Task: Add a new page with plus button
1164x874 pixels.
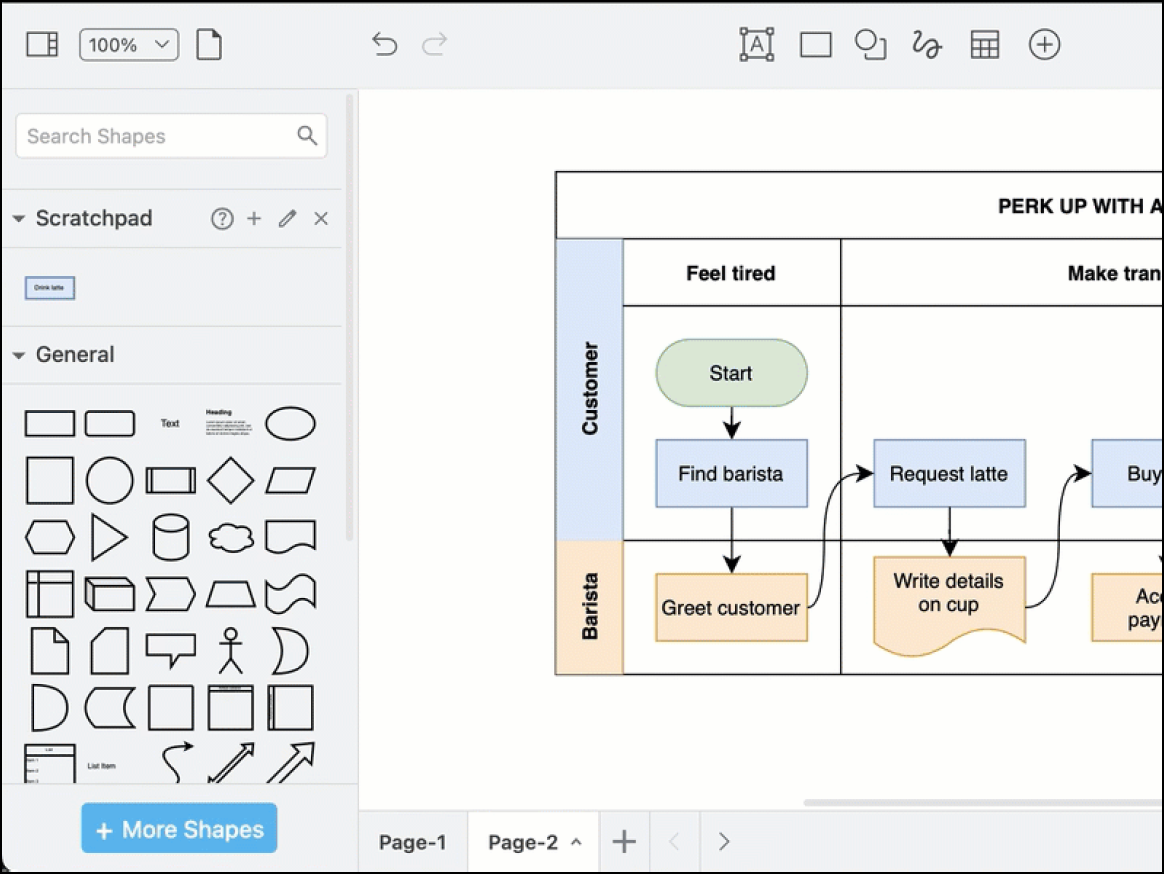Action: (x=624, y=841)
